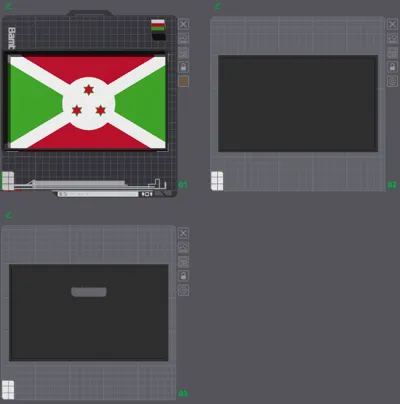Image resolution: width=400 pixels, height=404 pixels.
Task: Select the small black object on plate 01
Action: 159,36
